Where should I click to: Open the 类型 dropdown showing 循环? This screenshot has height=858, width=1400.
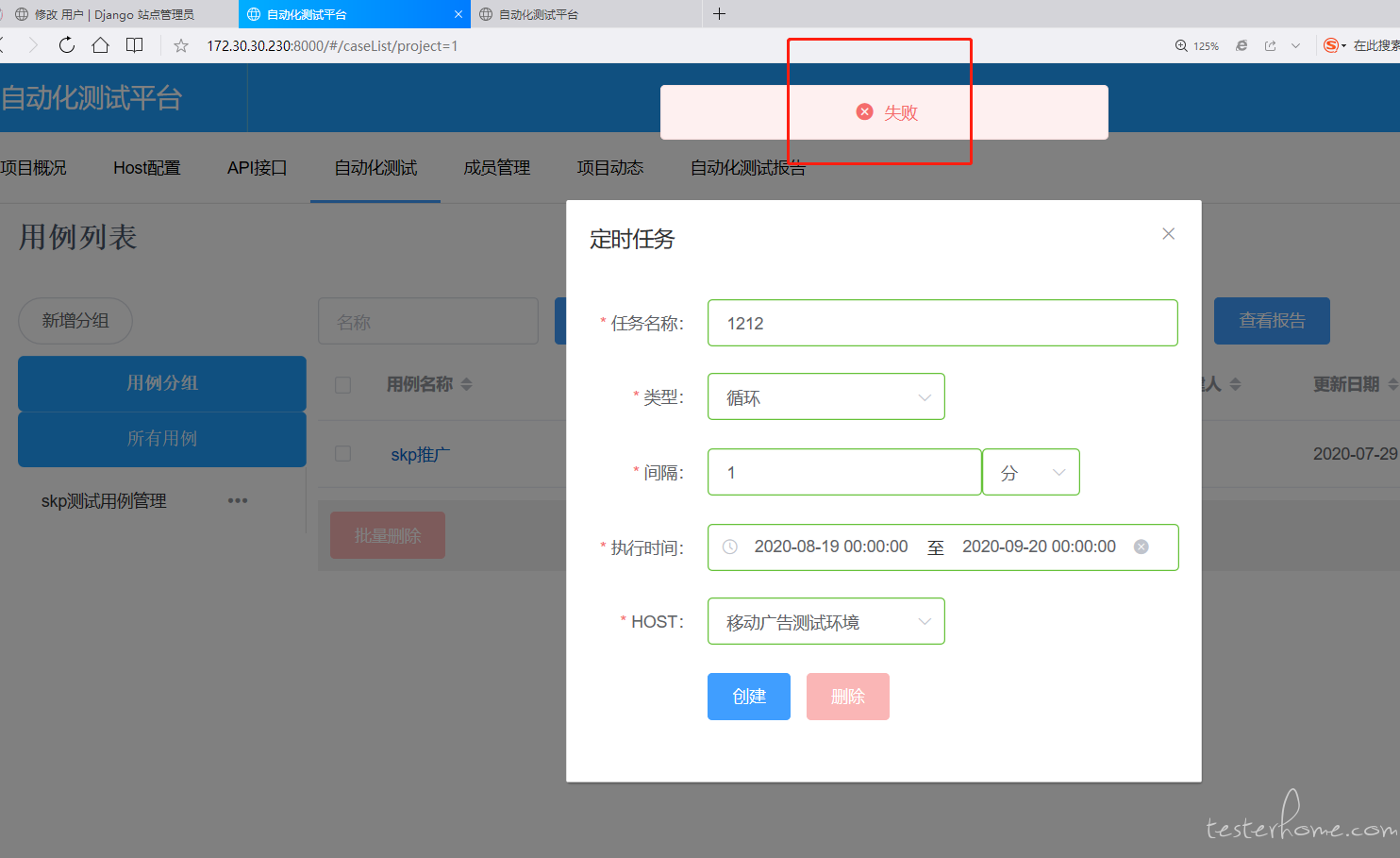pos(826,396)
